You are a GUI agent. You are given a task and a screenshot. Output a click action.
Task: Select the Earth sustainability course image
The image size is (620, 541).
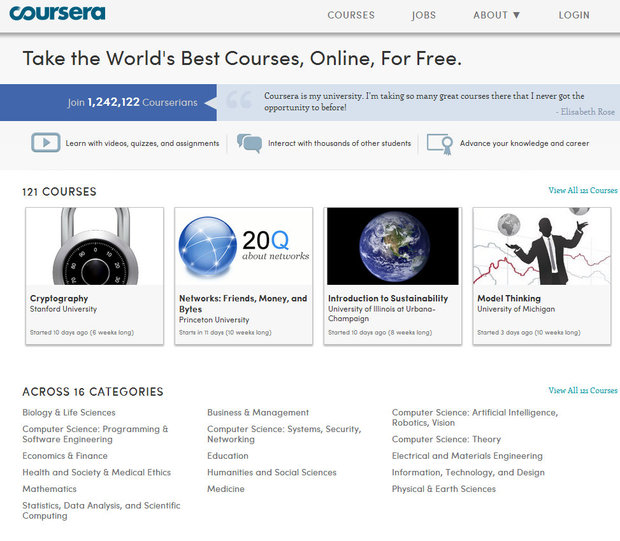coord(392,246)
